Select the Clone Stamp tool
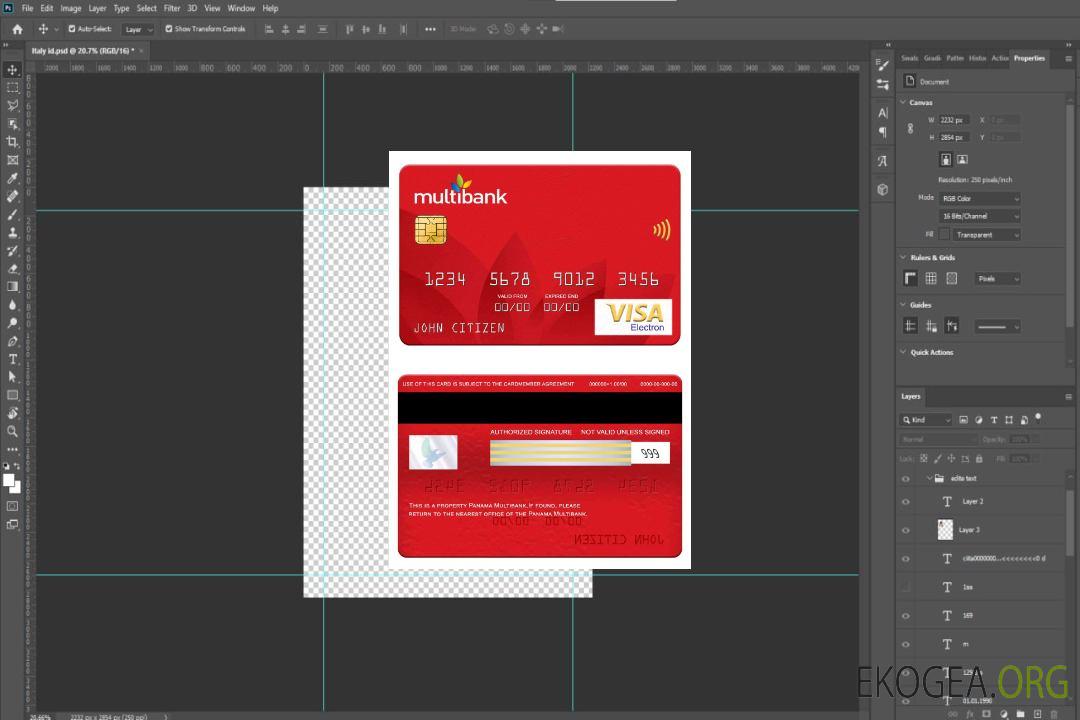The width and height of the screenshot is (1080, 720). 12,232
